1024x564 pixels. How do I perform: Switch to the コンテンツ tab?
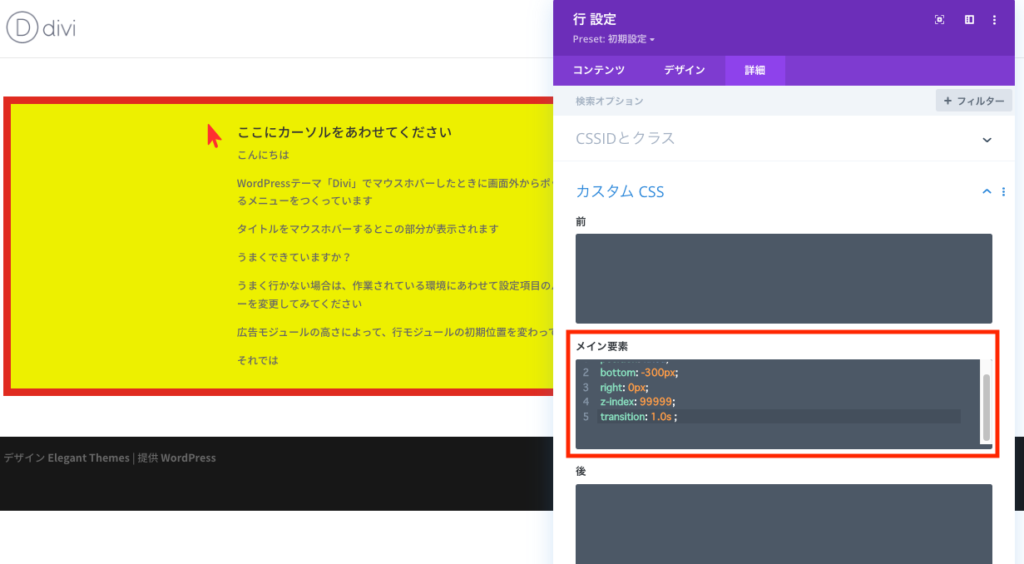(599, 70)
